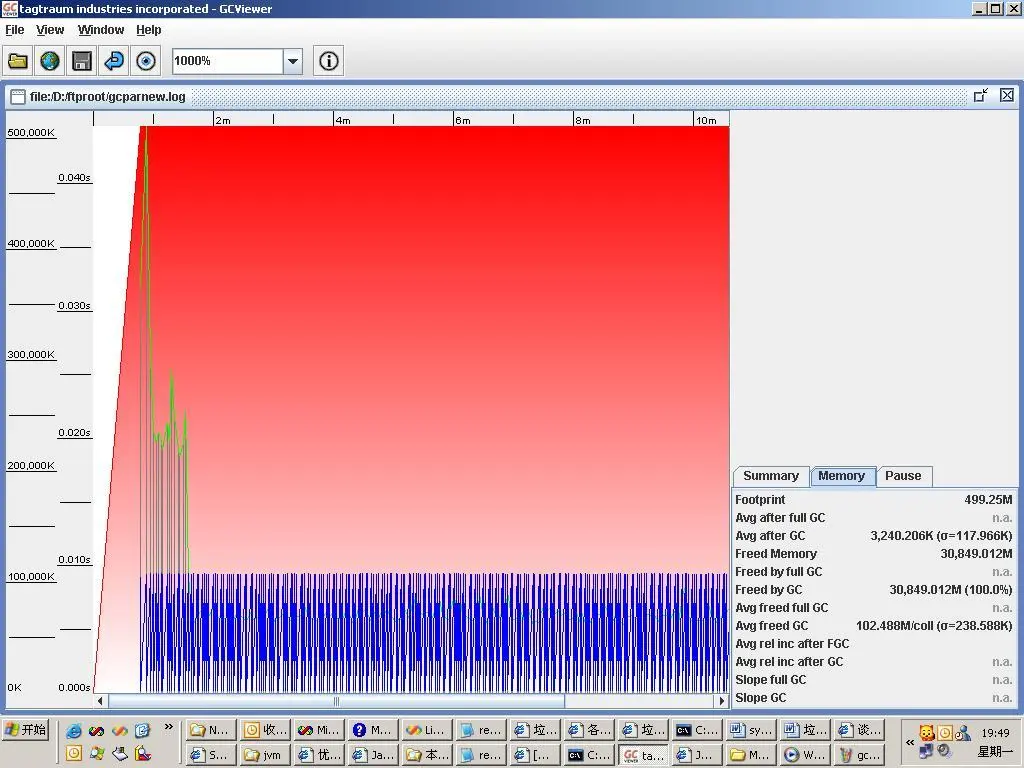Open the zoom percentage dropdown arrow

(x=293, y=61)
